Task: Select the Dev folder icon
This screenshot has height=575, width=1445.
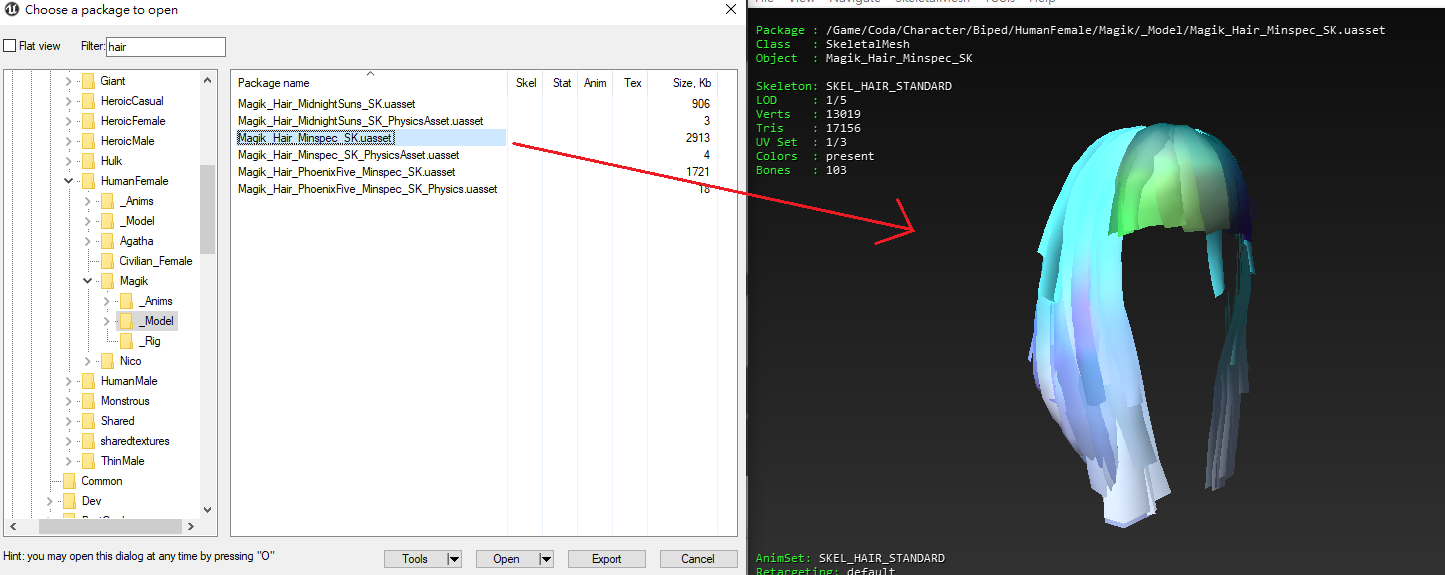Action: [69, 501]
